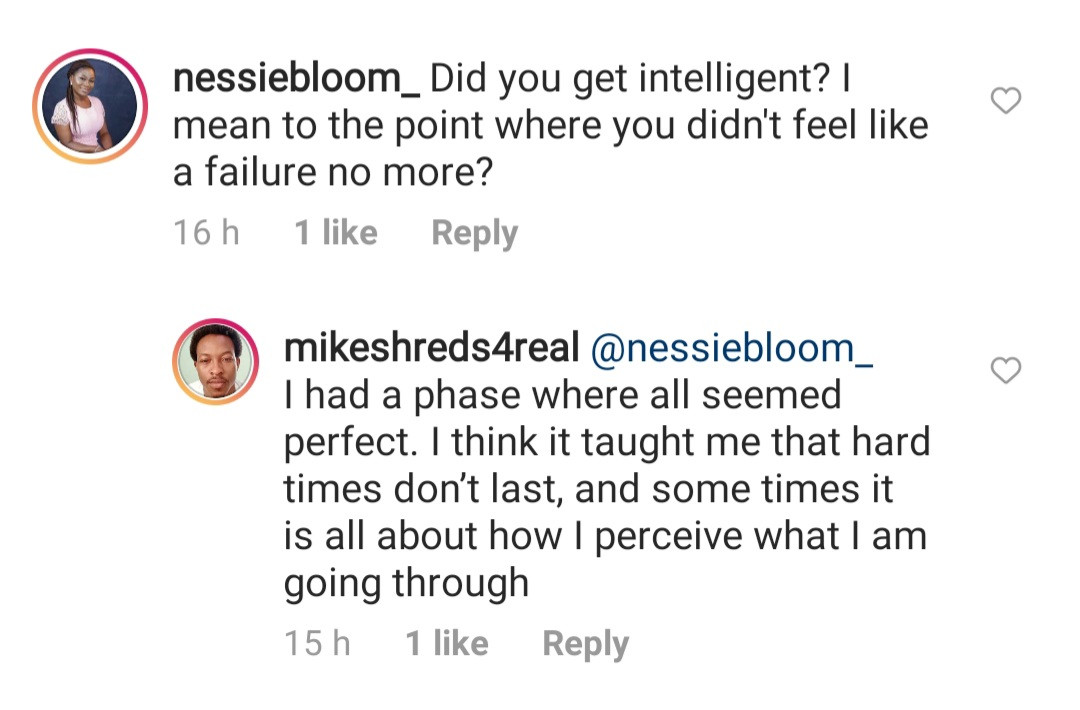Visit the mikeshreds4real username profile
The image size is (1080, 710).
(x=431, y=348)
